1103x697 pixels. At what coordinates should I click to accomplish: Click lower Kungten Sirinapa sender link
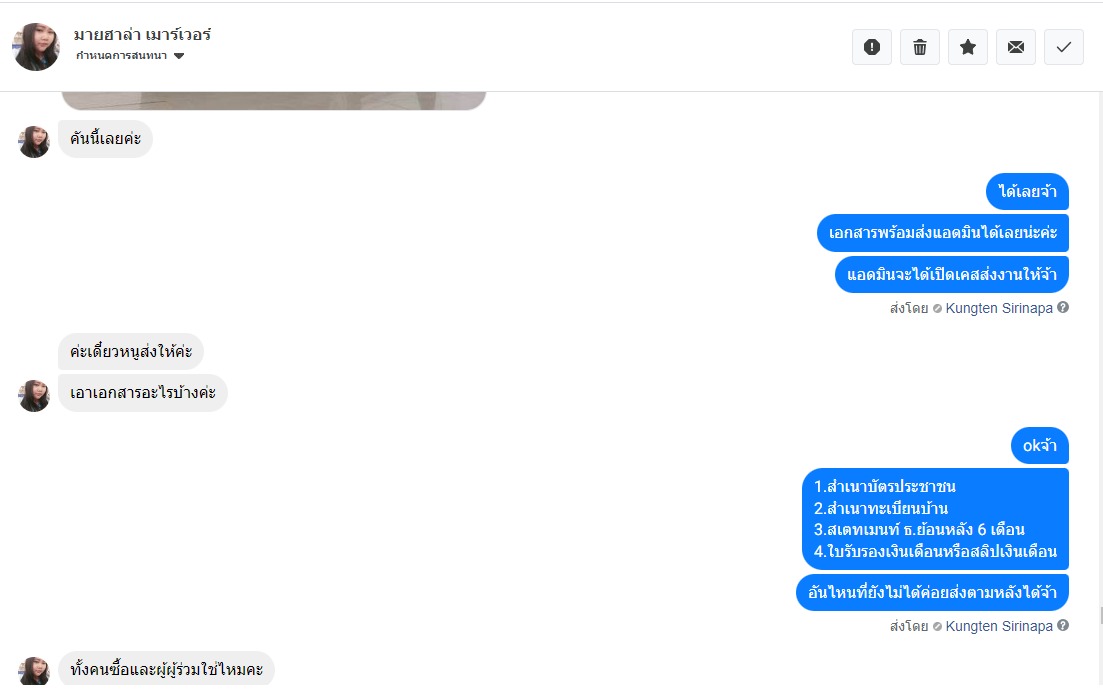click(999, 626)
